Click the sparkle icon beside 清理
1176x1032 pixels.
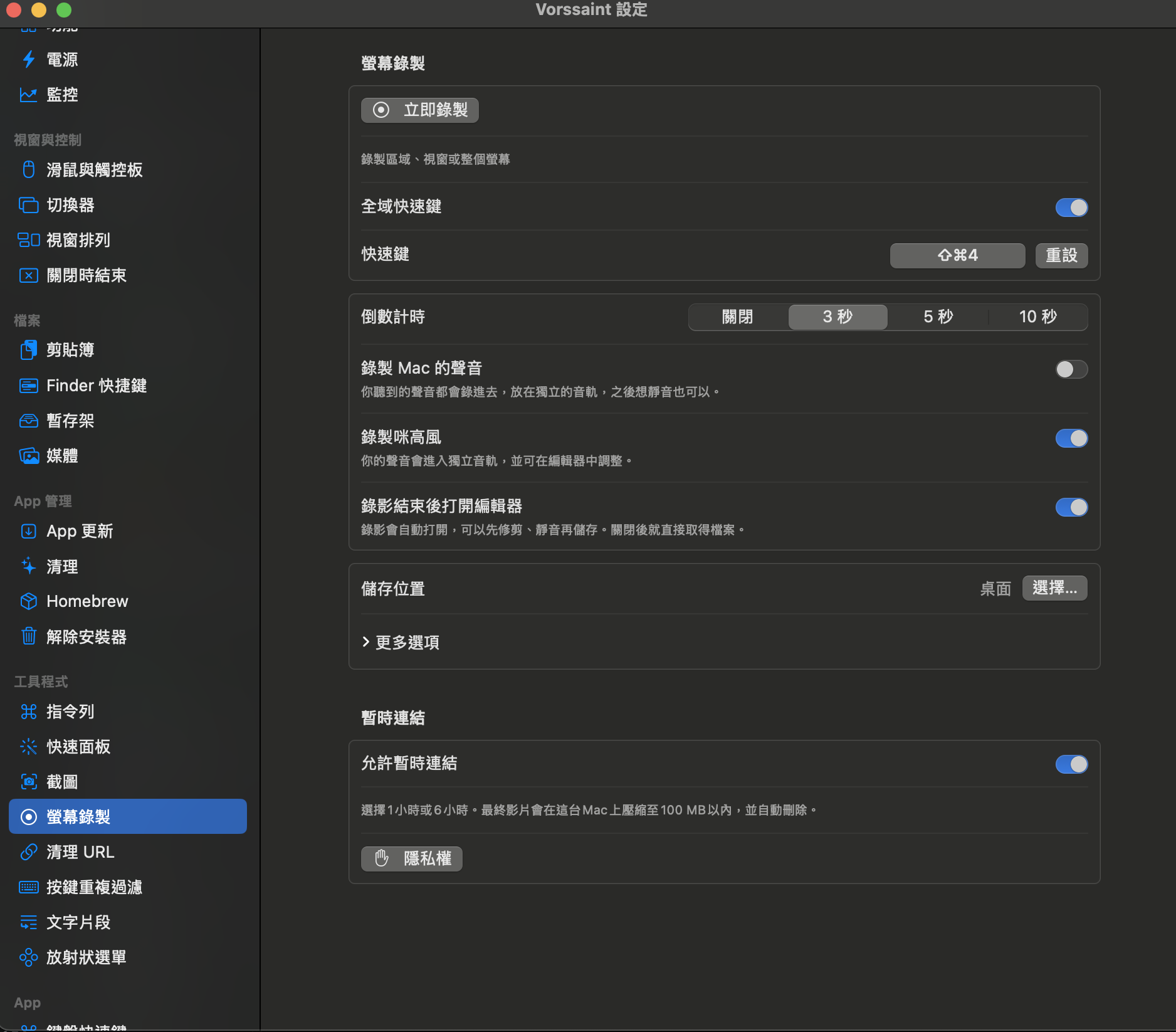click(x=29, y=566)
